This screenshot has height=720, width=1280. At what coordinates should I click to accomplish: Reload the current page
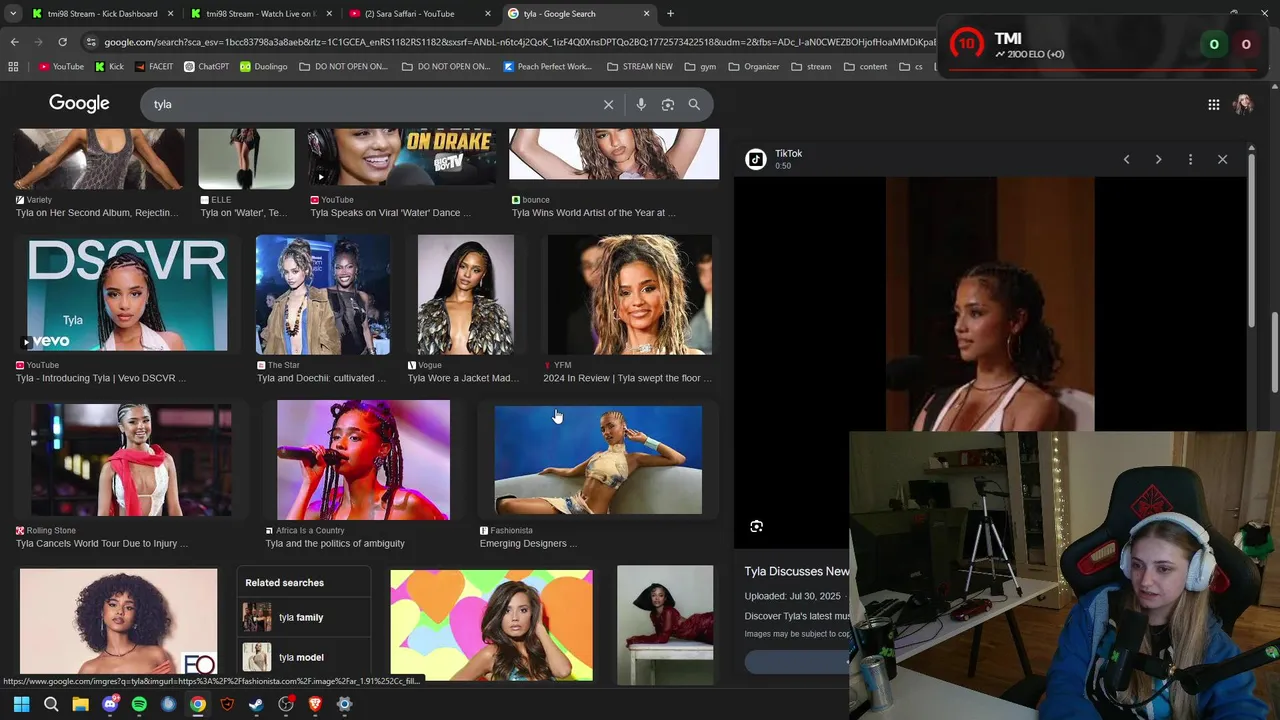coord(62,42)
